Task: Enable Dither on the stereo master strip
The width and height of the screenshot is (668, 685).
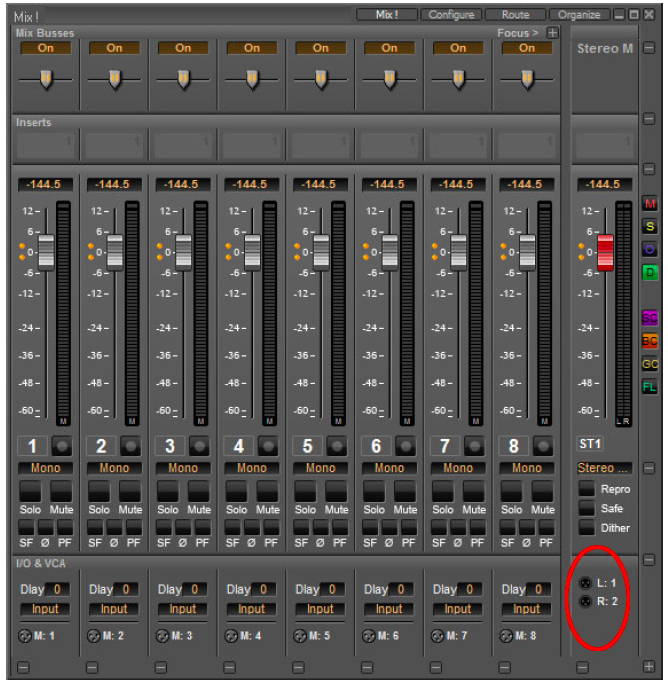Action: (x=587, y=528)
